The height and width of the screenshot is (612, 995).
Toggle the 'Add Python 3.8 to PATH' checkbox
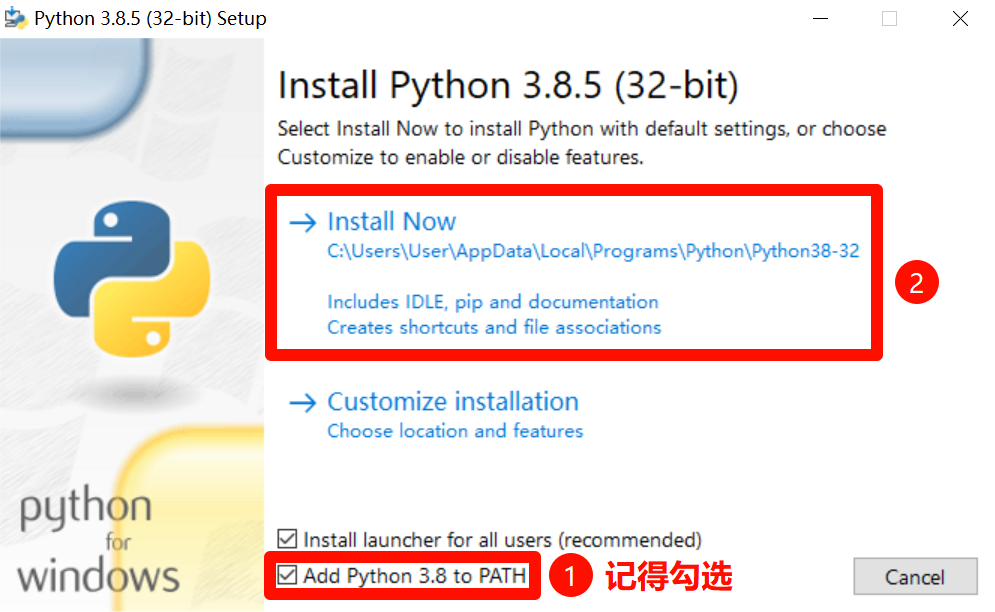288,575
